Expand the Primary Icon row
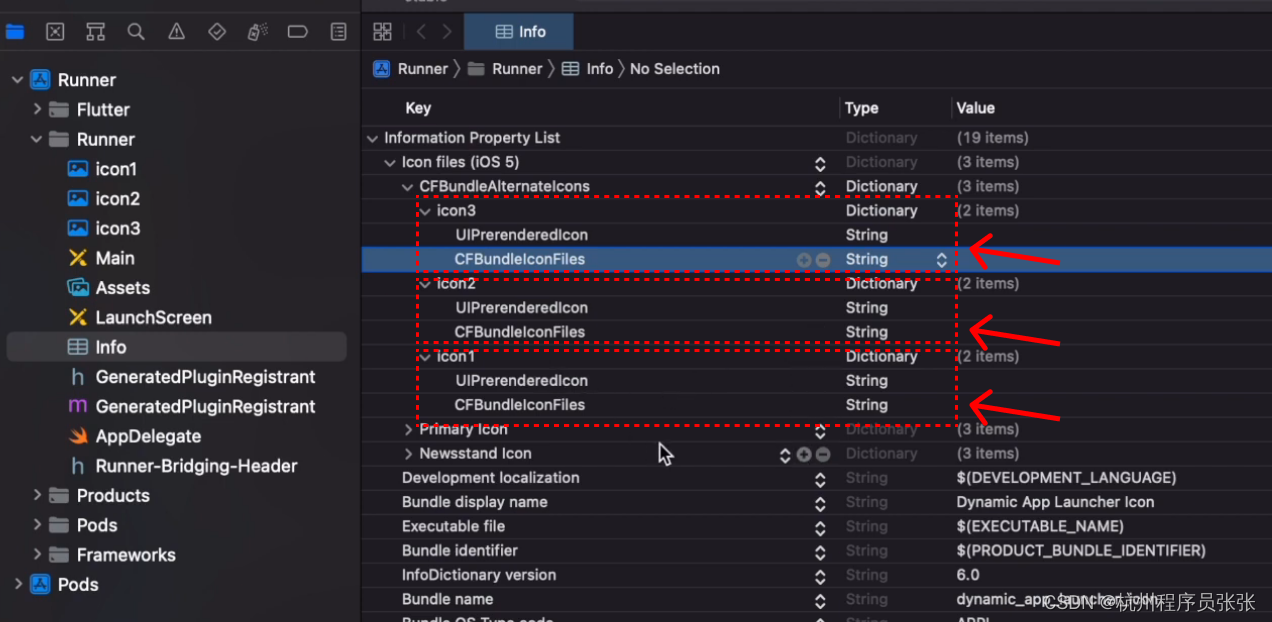Viewport: 1272px width, 622px height. (407, 429)
